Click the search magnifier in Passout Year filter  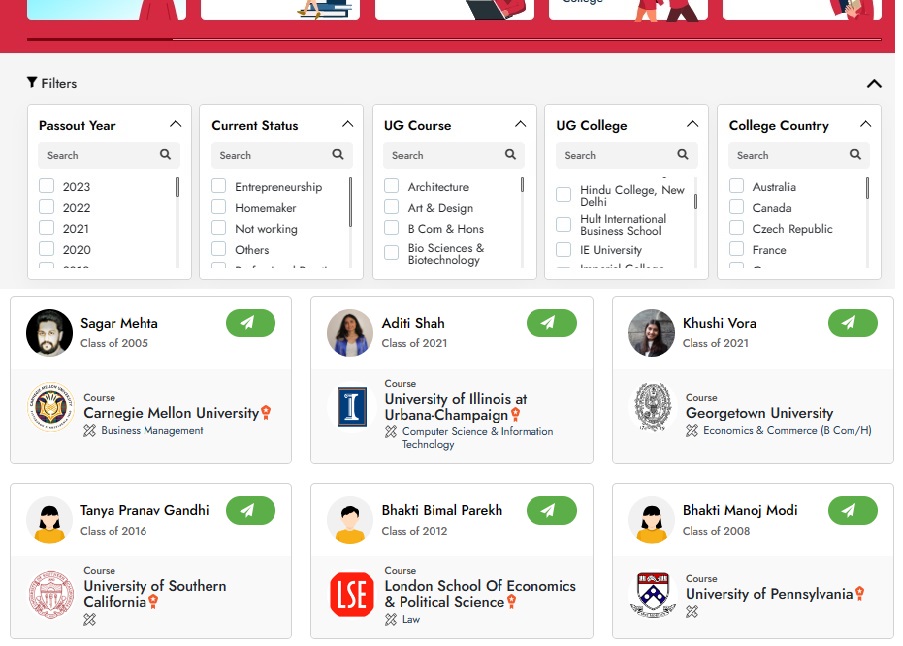tap(165, 154)
